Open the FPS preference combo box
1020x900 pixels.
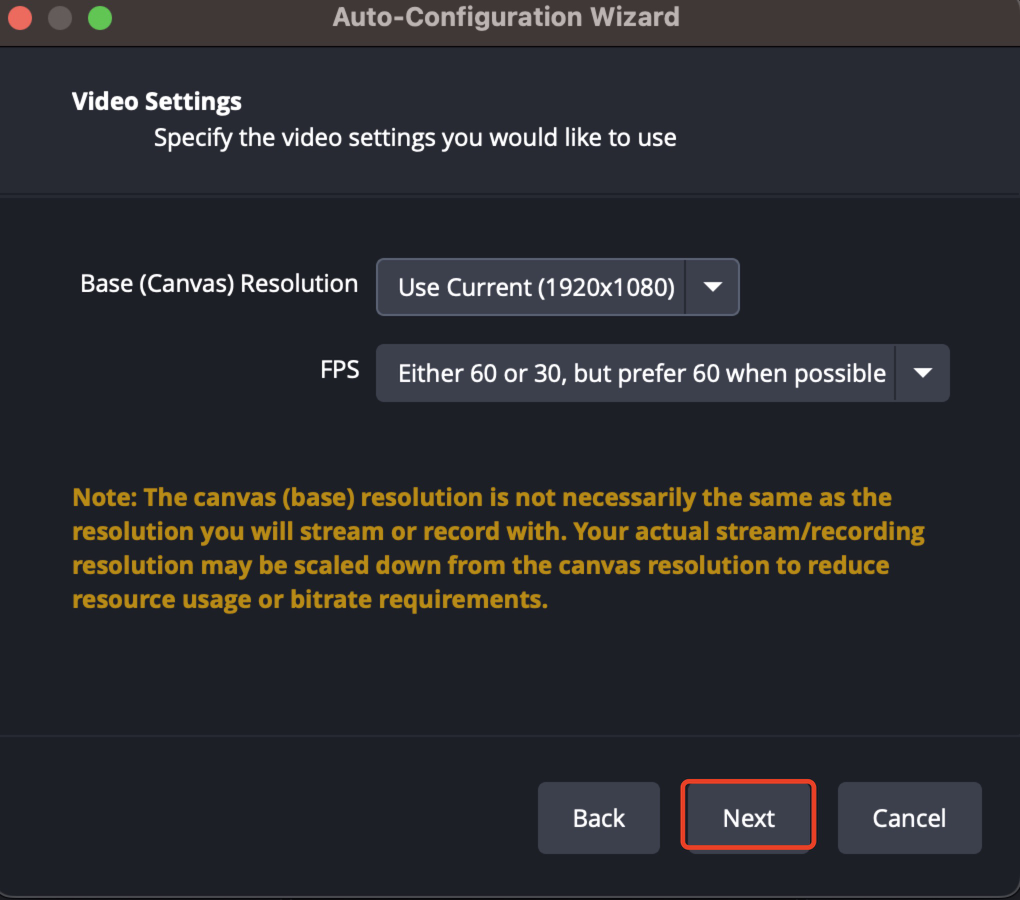pyautogui.click(x=640, y=373)
